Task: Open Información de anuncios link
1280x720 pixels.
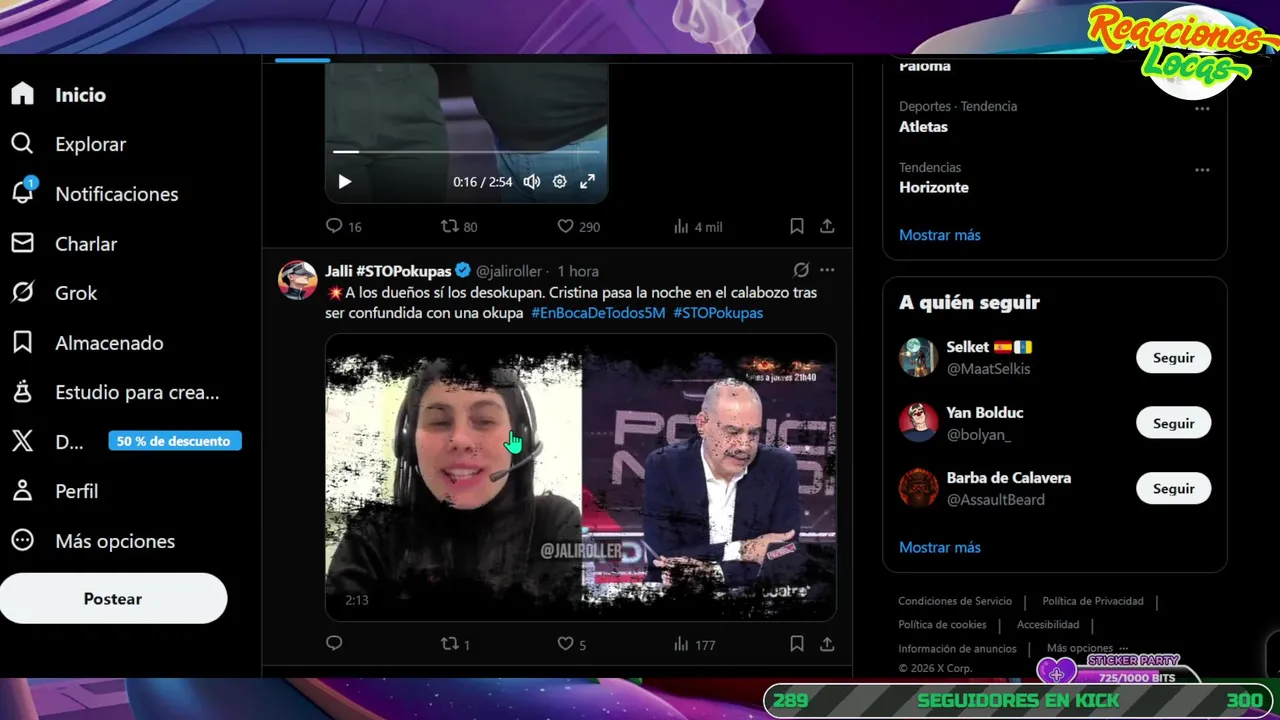Action: [957, 648]
